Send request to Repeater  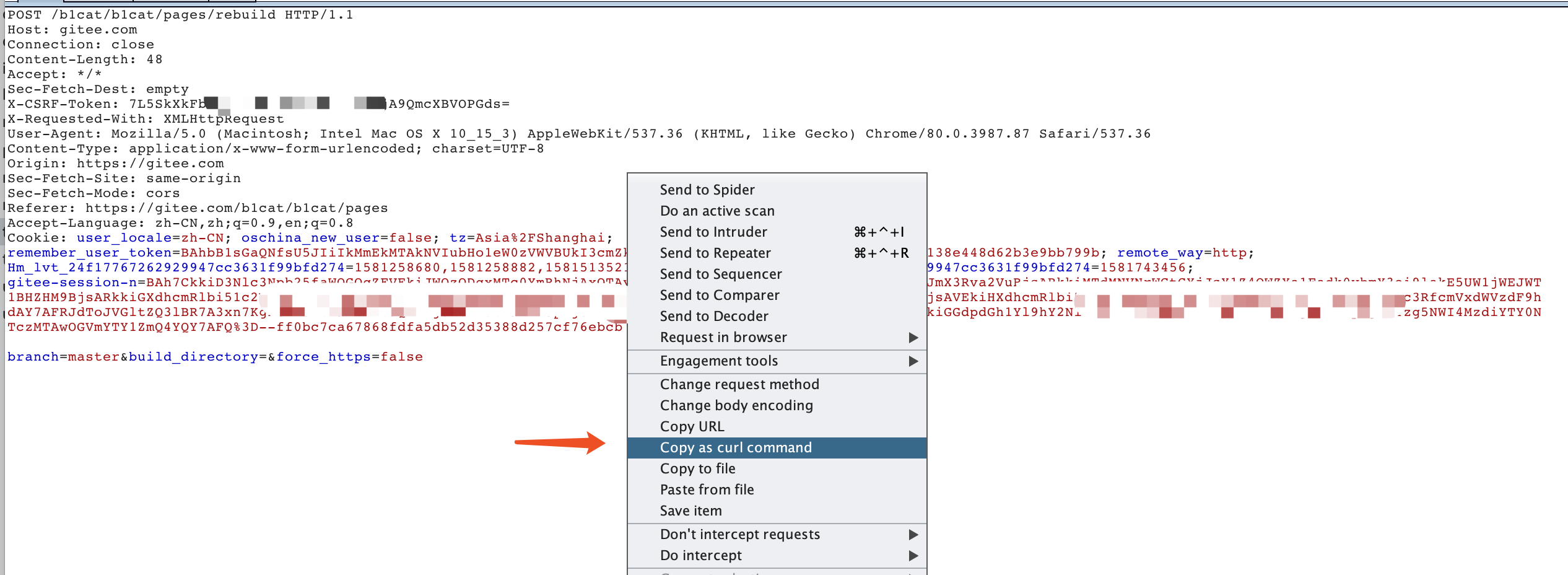point(777,253)
